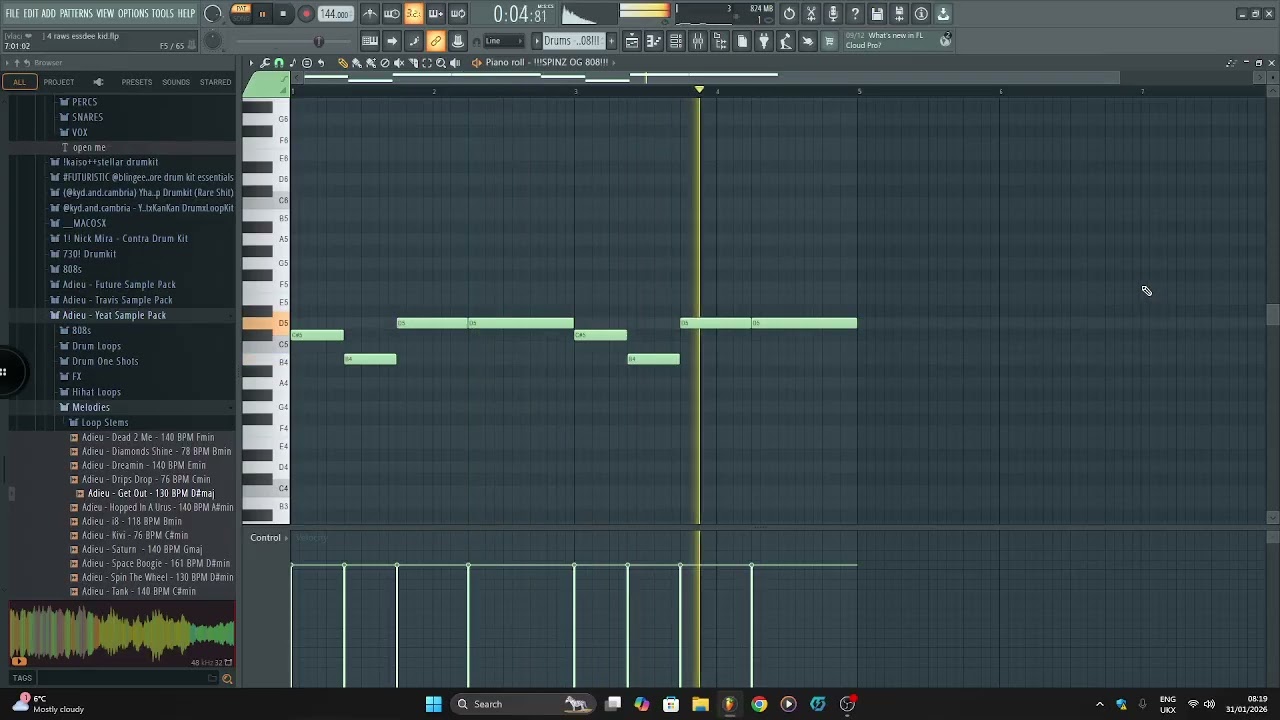Select the STARRED browser tab
This screenshot has width=1280, height=720.
215,82
